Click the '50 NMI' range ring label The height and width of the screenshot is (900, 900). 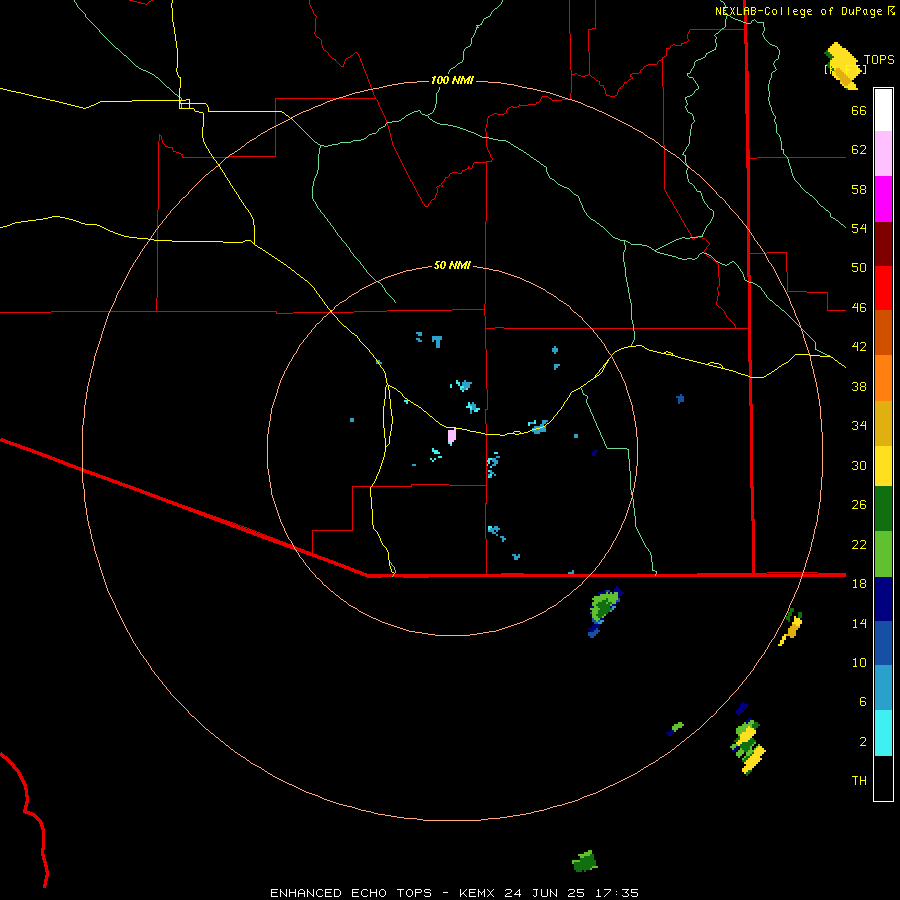point(452,265)
